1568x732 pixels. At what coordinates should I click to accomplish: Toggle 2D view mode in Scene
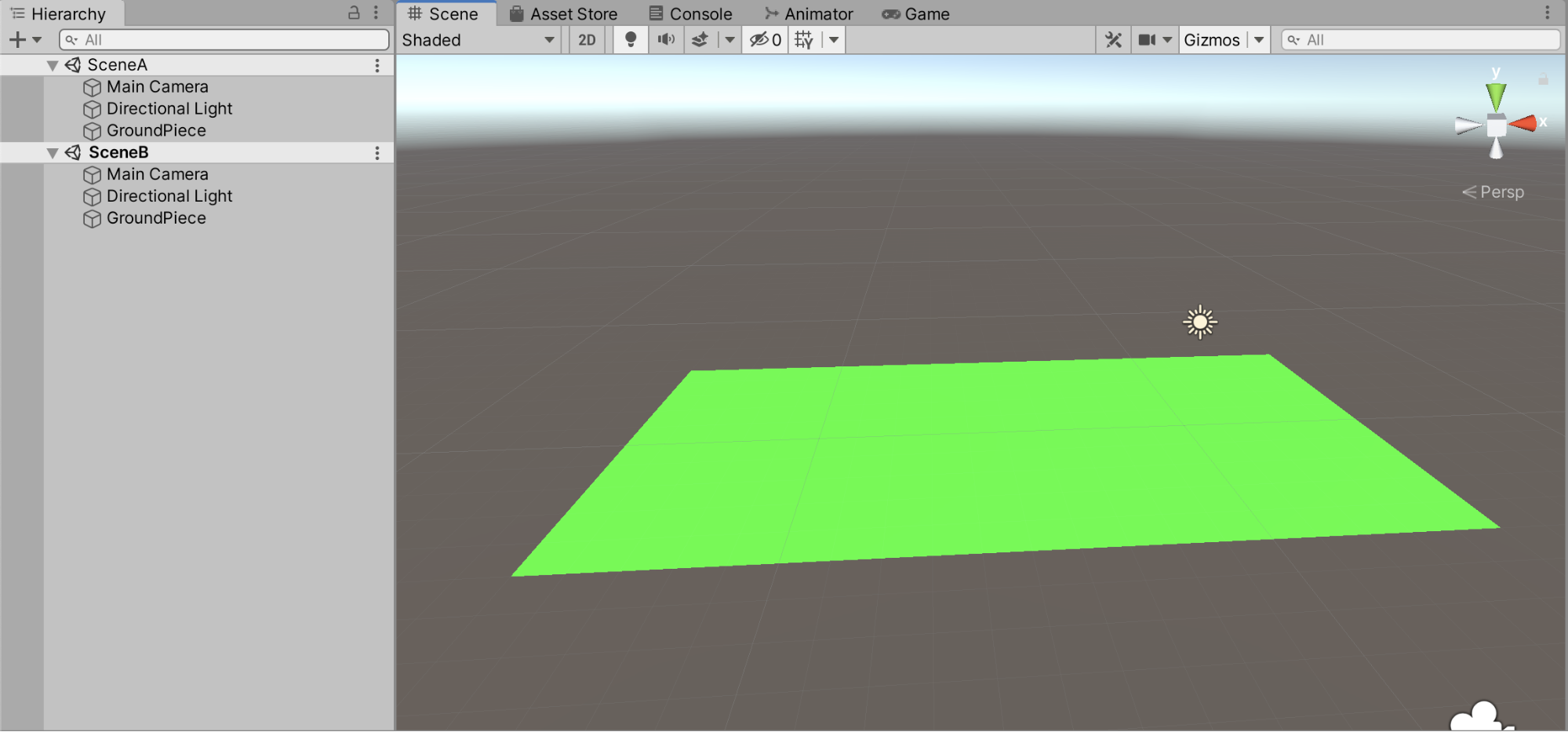587,40
